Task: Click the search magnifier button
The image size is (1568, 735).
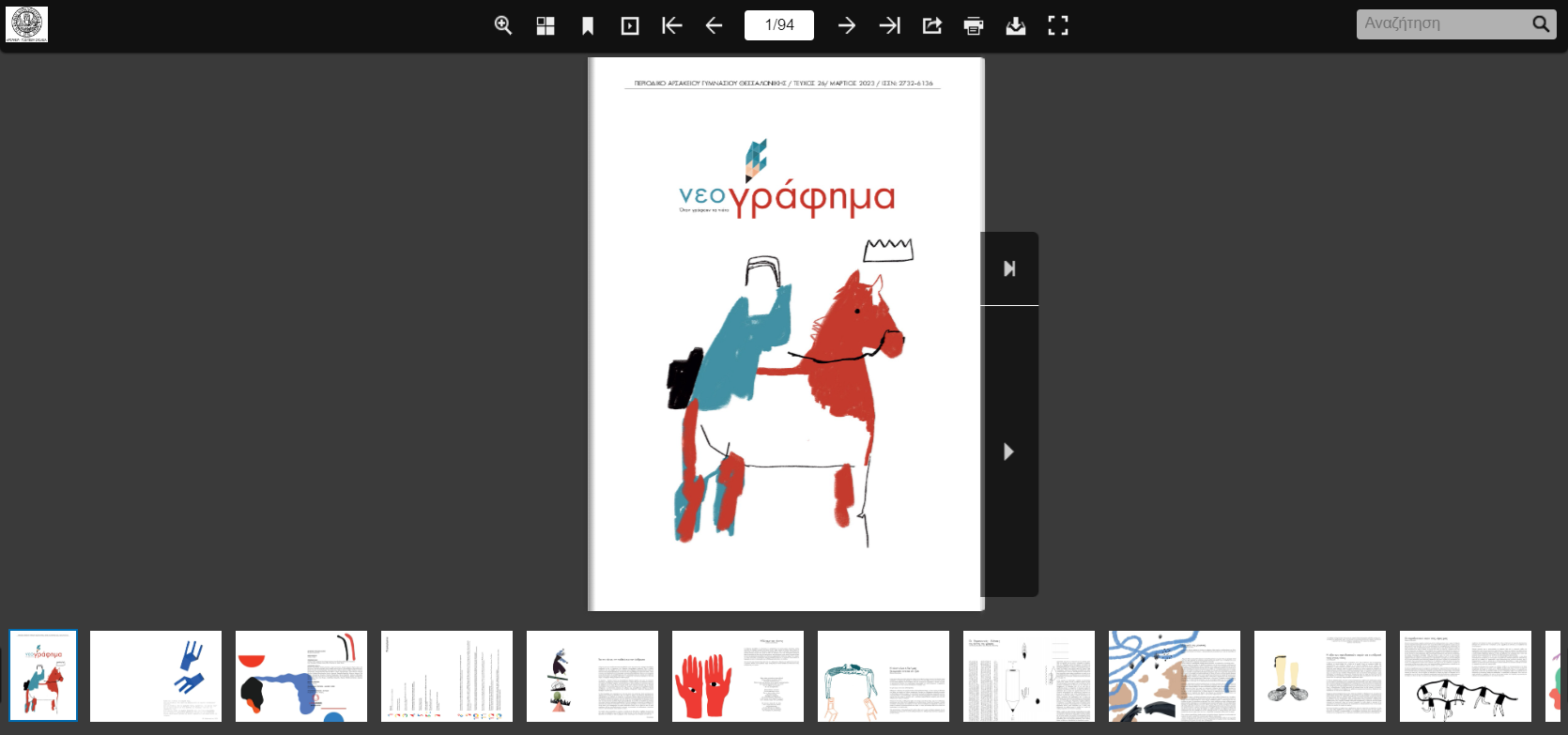Action: pos(1541,24)
